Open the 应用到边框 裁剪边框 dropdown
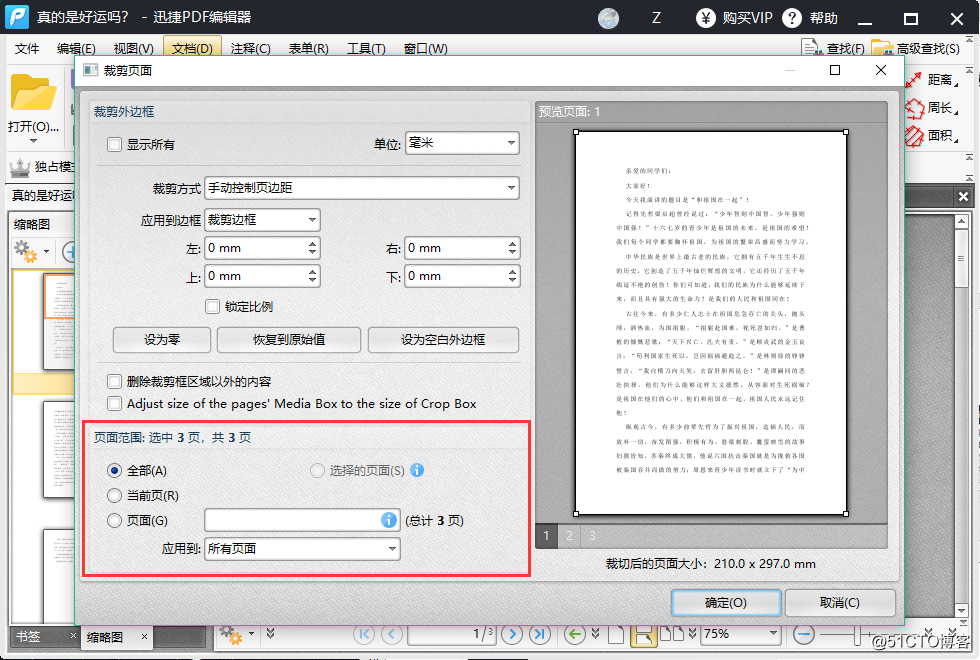 click(262, 219)
